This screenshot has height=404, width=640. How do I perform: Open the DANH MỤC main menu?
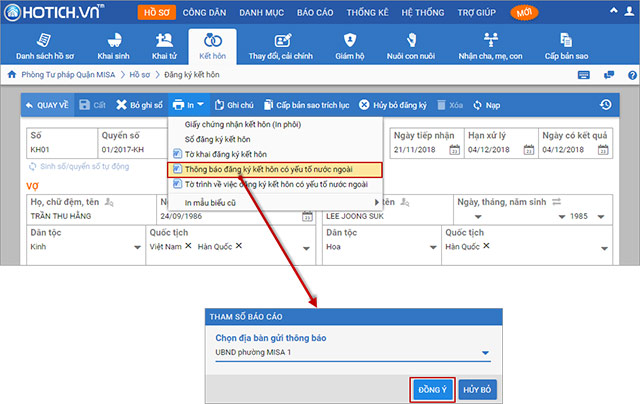261,13
